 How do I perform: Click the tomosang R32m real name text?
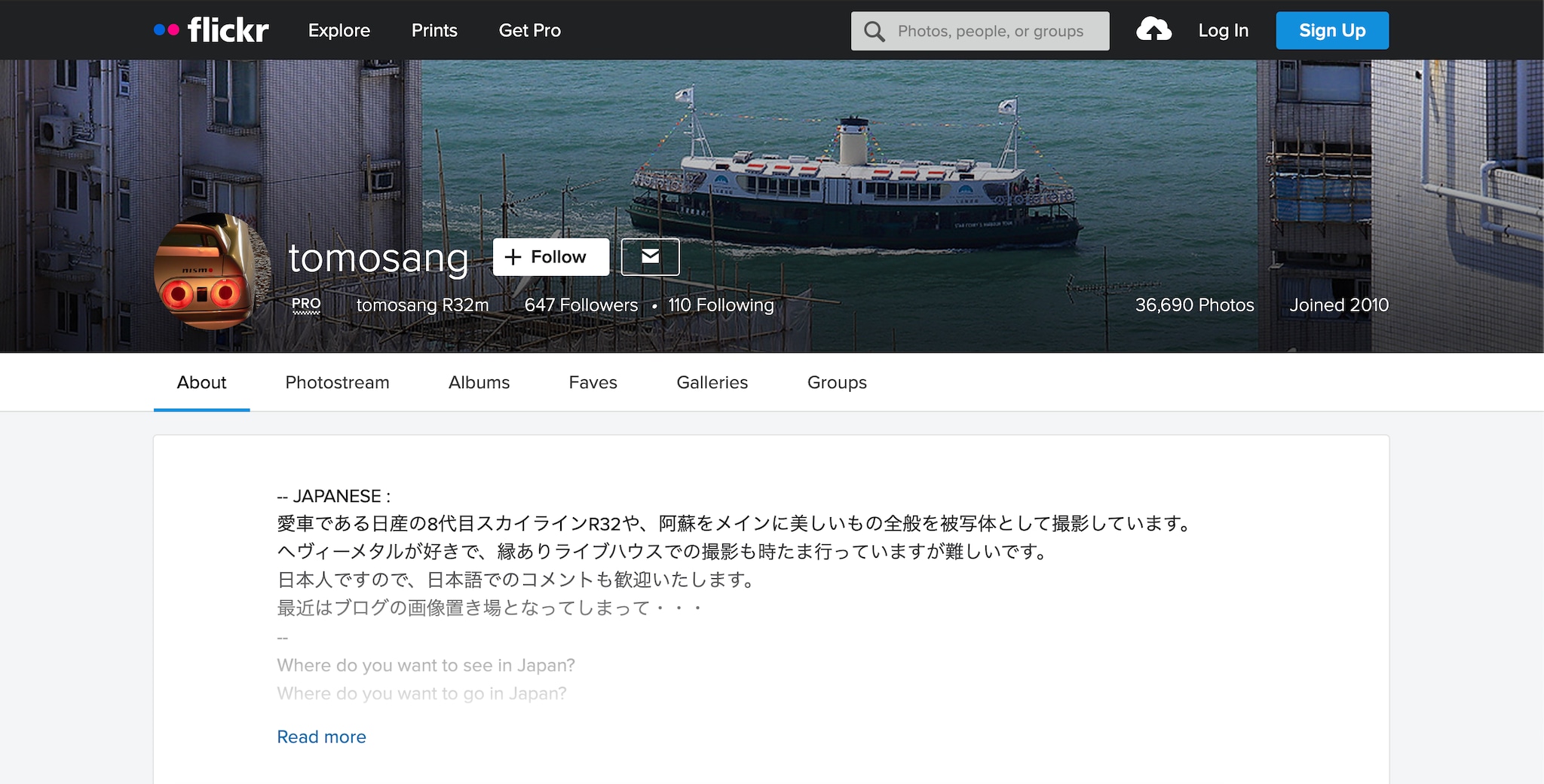[x=422, y=305]
